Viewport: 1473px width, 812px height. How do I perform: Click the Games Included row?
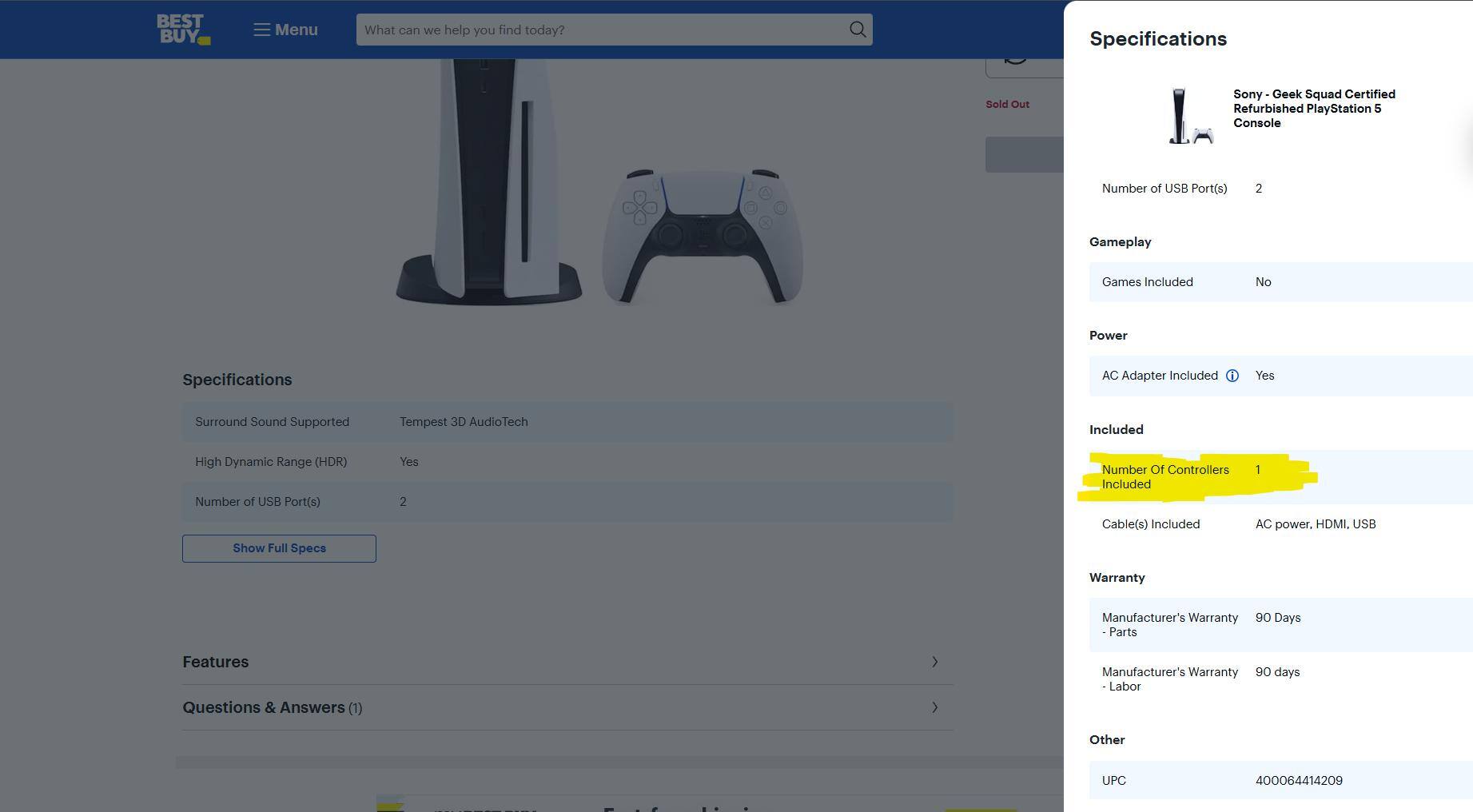coord(1279,282)
